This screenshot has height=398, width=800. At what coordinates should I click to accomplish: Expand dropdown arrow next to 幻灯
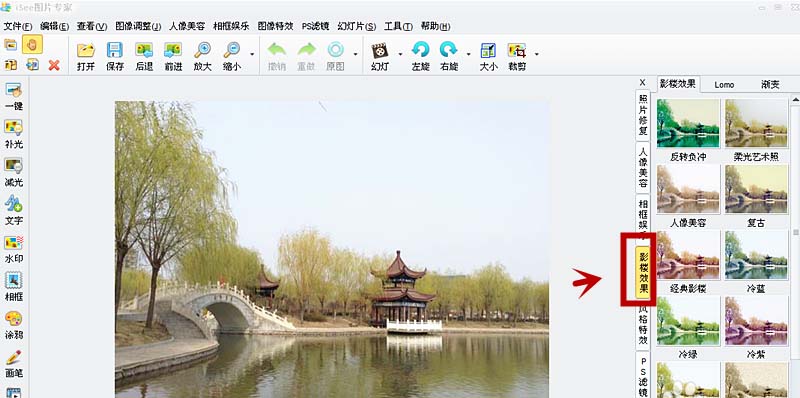point(400,54)
